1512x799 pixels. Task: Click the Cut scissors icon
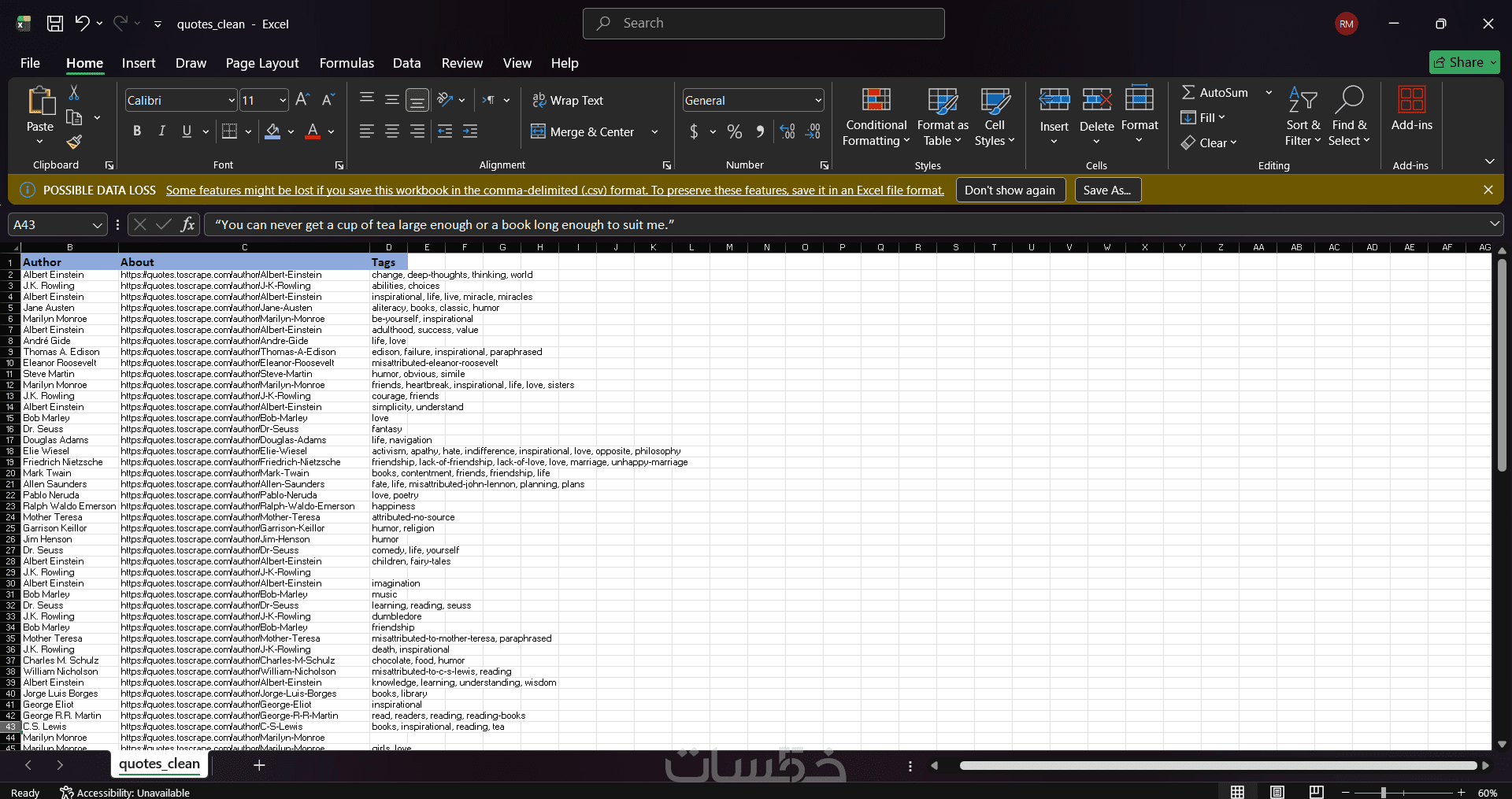[x=74, y=93]
